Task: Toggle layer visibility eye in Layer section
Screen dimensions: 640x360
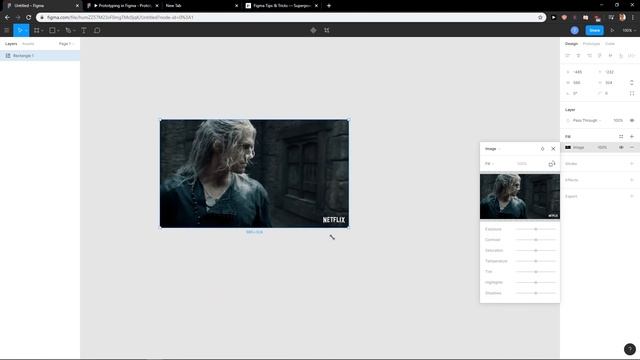Action: click(632, 120)
